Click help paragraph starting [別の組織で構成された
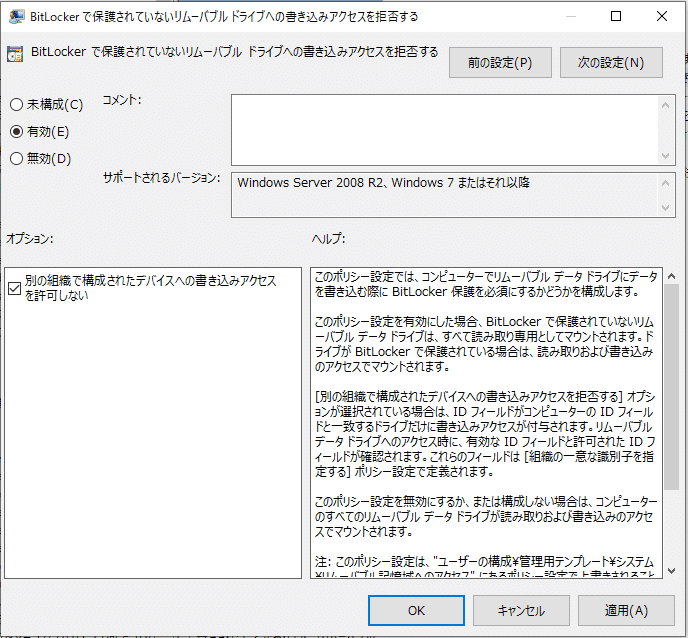This screenshot has height=638, width=688. 485,434
